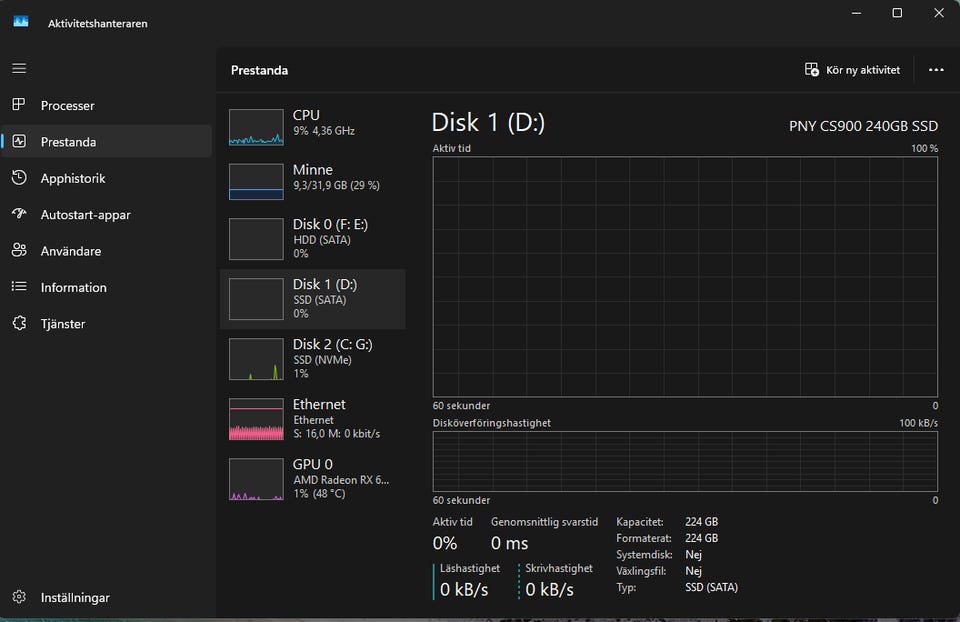
Task: Click the CPU label
Action: coord(306,115)
